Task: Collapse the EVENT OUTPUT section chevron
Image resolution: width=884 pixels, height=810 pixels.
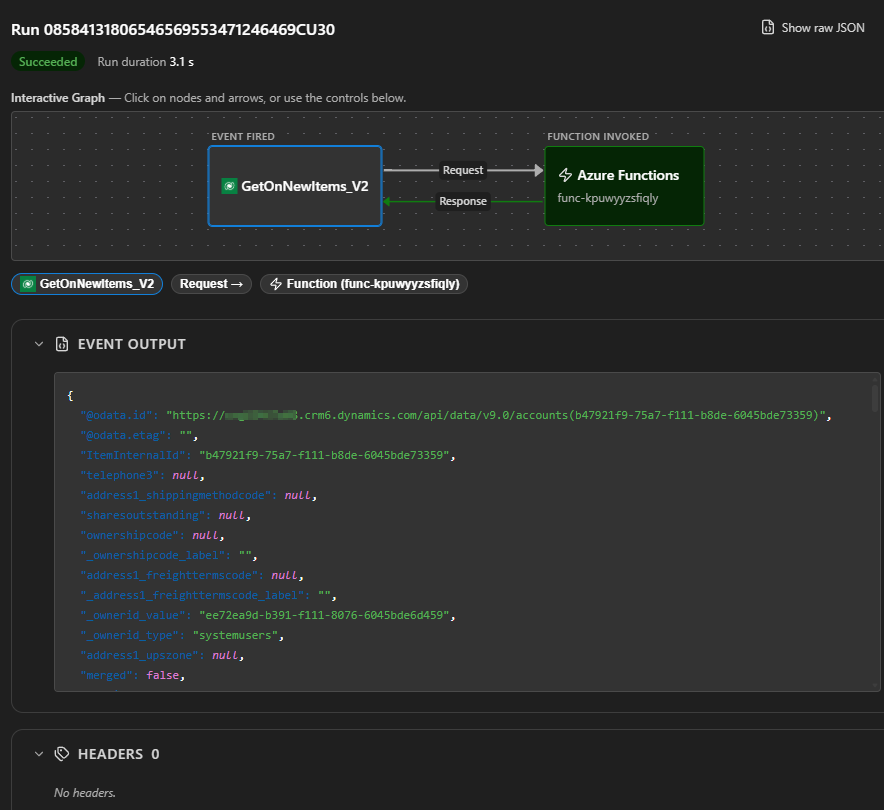Action: 39,344
